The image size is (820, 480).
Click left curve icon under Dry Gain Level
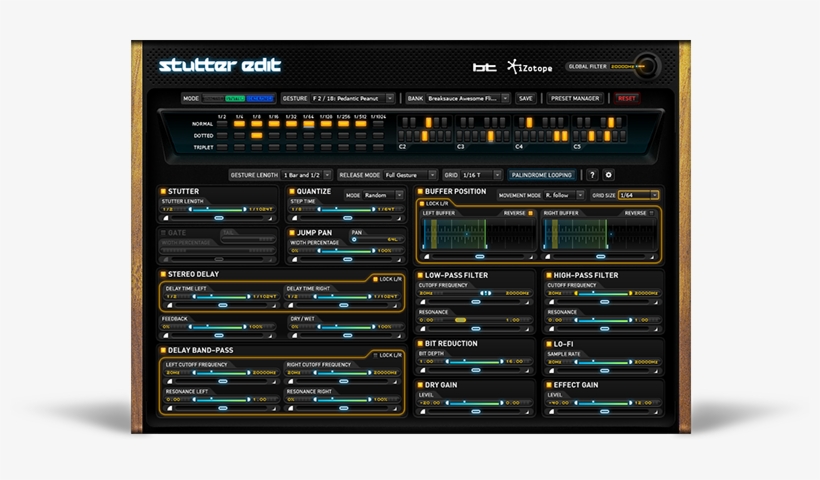pyautogui.click(x=423, y=412)
